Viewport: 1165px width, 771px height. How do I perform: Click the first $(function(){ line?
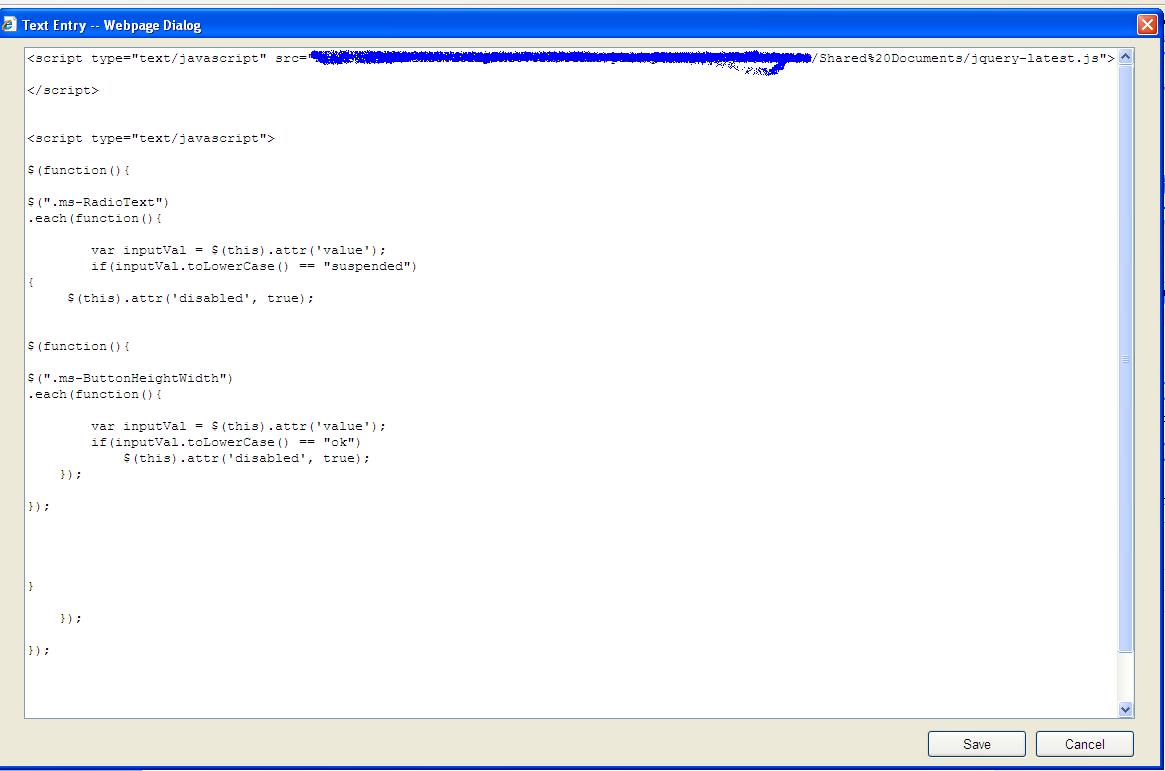click(x=79, y=170)
